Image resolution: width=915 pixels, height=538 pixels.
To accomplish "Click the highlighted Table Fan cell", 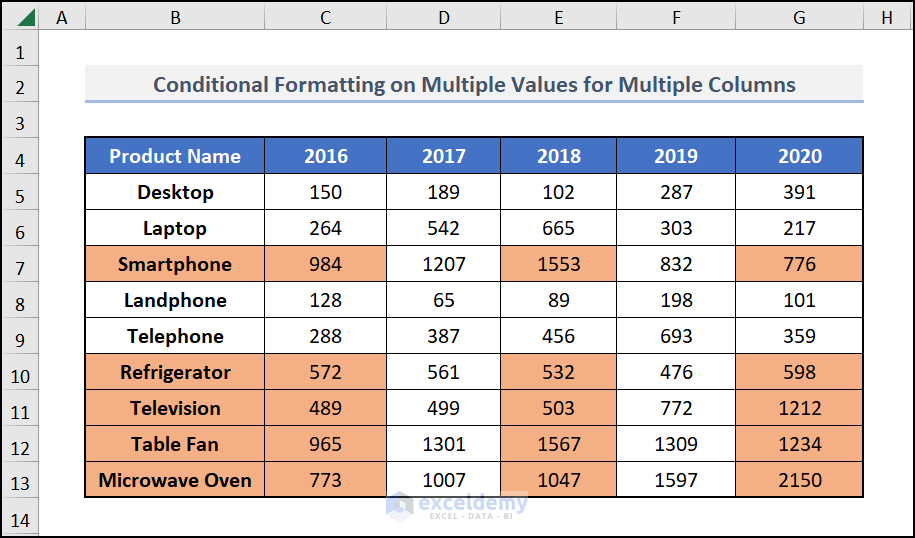I will click(x=175, y=444).
